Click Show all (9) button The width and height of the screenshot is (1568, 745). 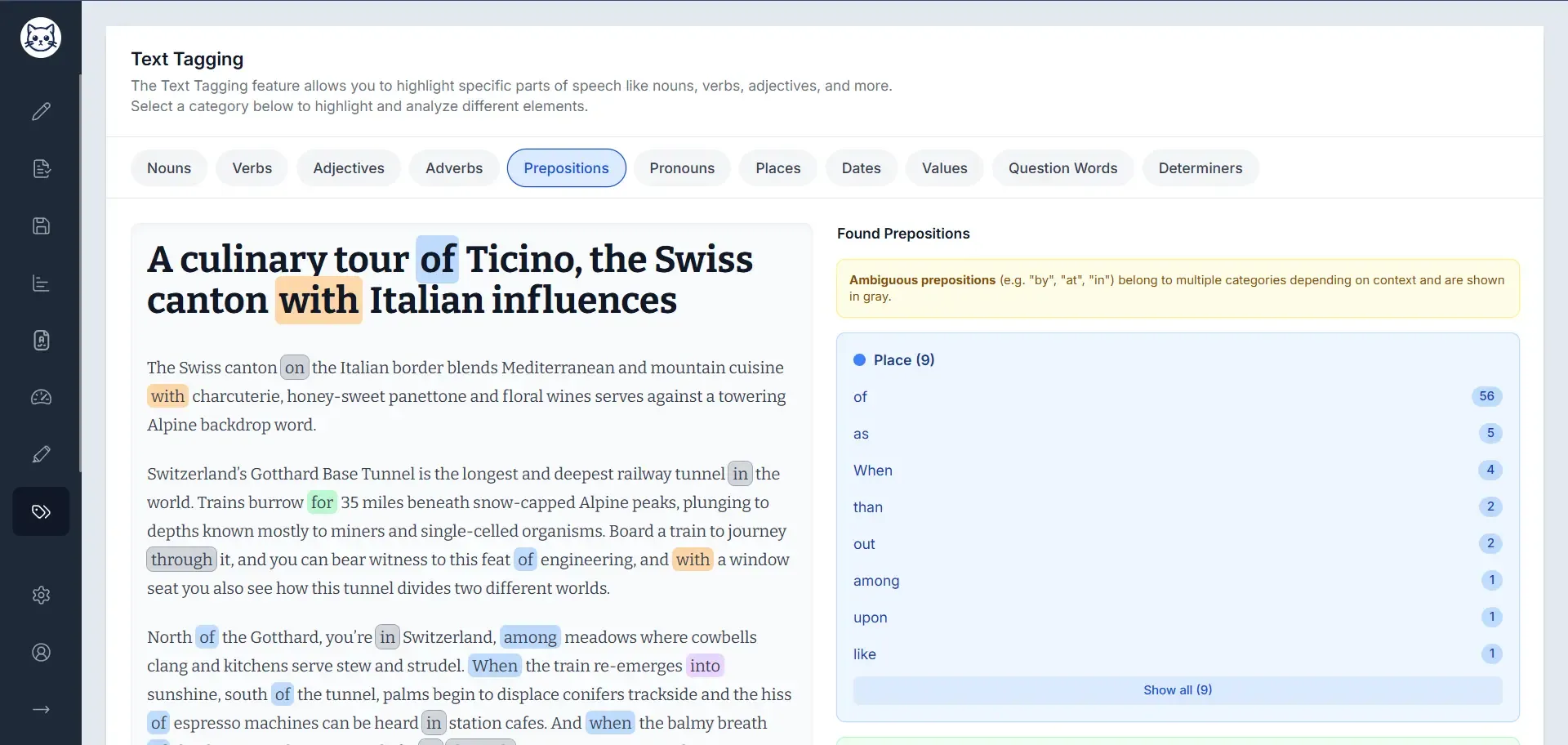pos(1178,690)
